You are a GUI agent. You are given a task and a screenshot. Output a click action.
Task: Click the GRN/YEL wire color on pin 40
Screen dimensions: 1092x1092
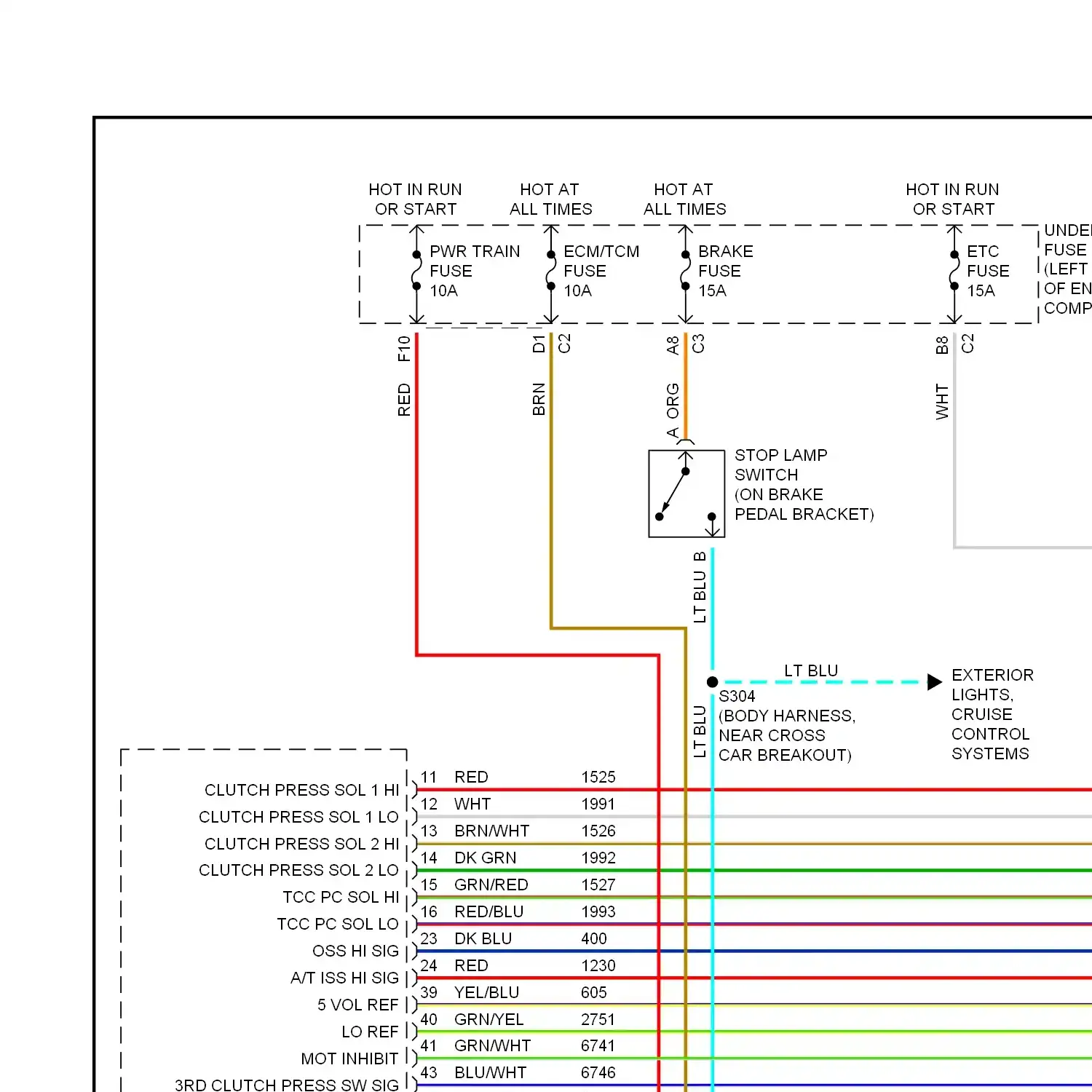point(488,1019)
